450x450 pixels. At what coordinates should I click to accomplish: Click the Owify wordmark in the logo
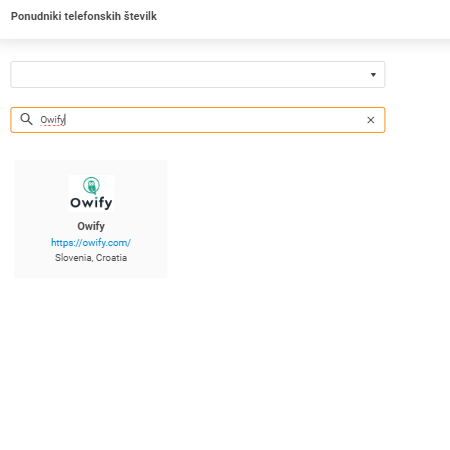[91, 203]
